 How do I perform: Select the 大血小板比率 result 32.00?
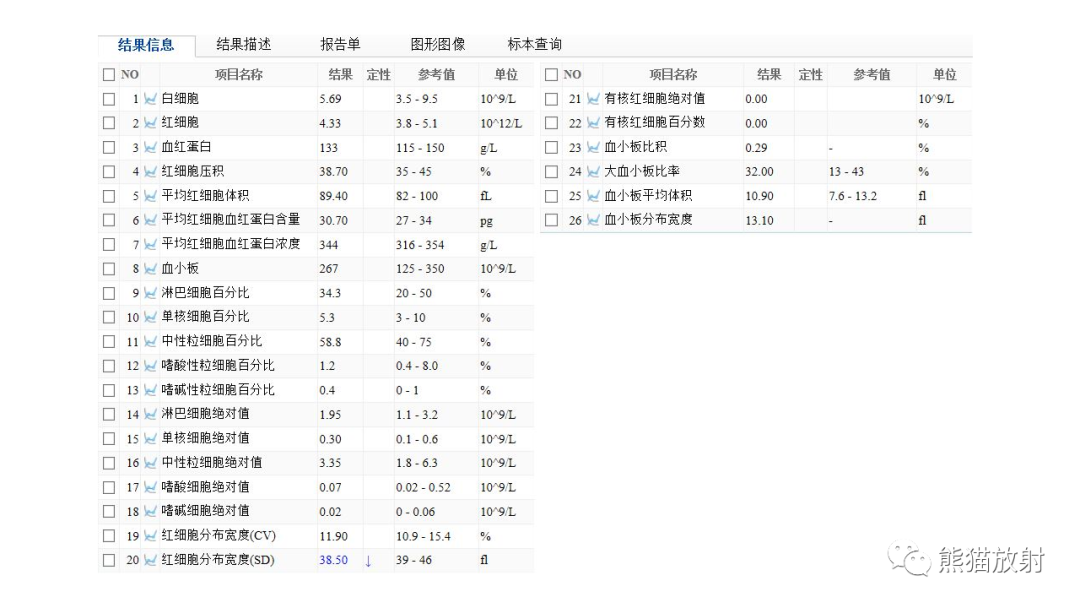tap(759, 172)
